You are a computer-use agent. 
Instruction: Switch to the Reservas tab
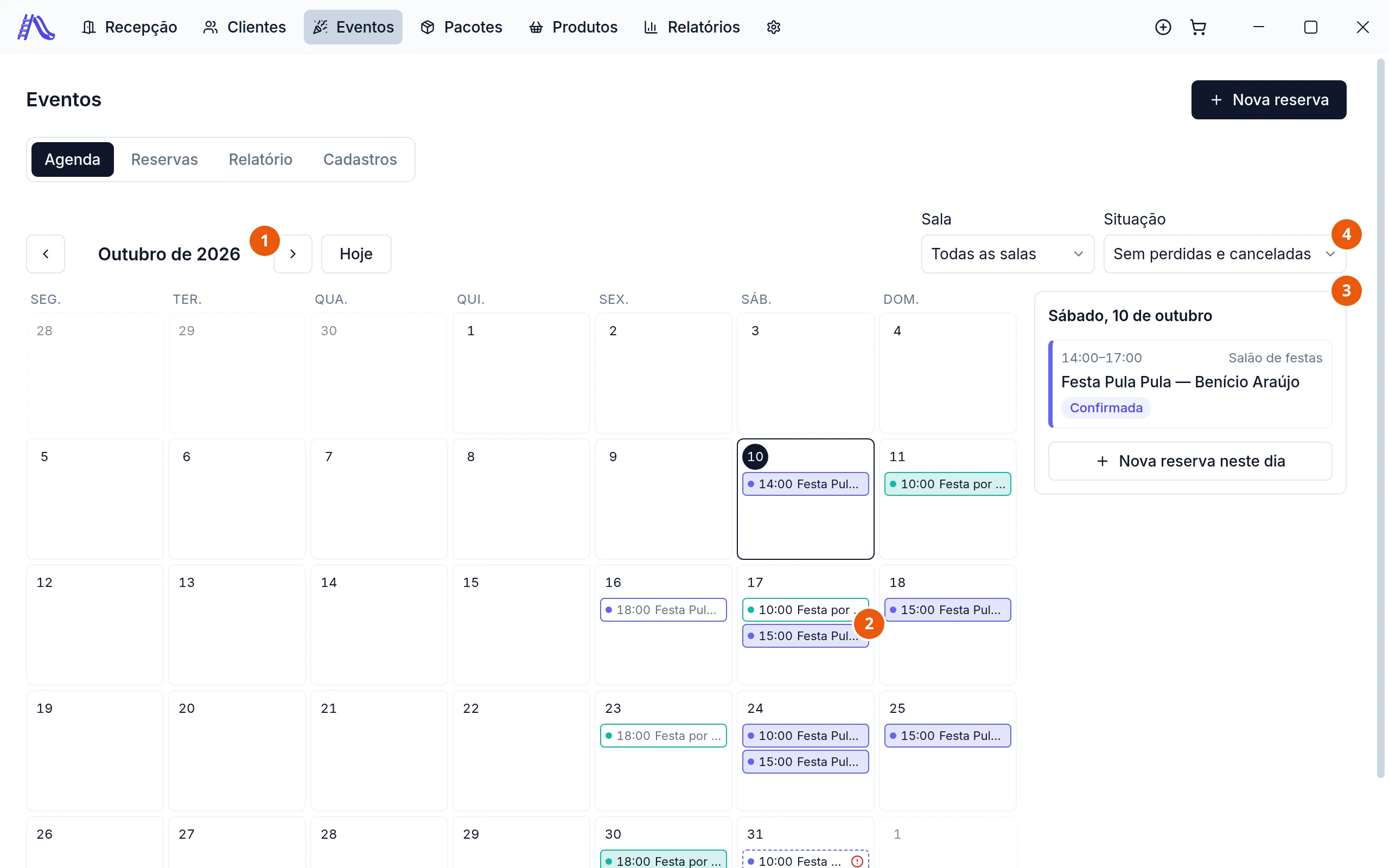(164, 159)
